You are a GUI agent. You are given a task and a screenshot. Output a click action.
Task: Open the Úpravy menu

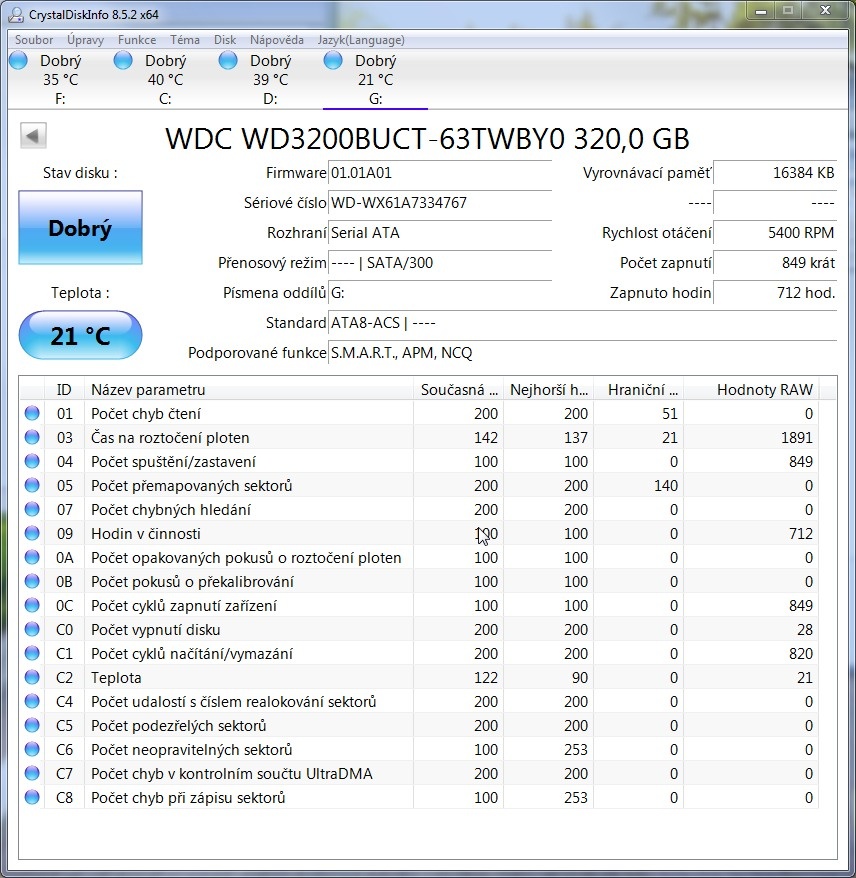pos(85,40)
